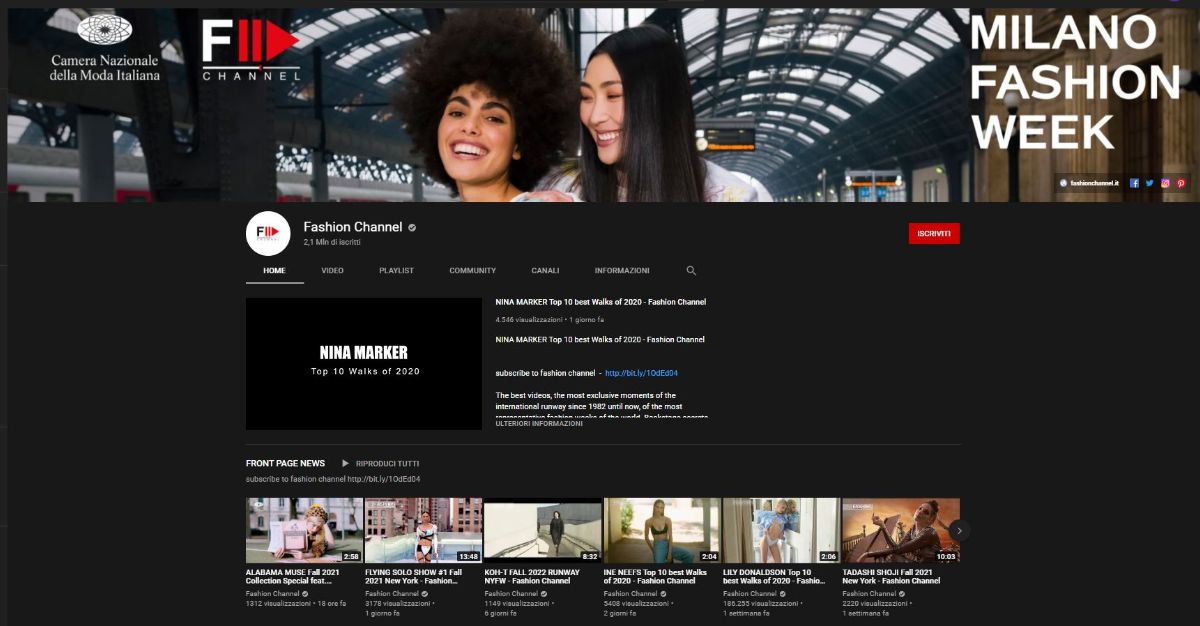Open the bit.ly/1OdEd04 link in the featured description
The image size is (1200, 626).
(x=642, y=373)
